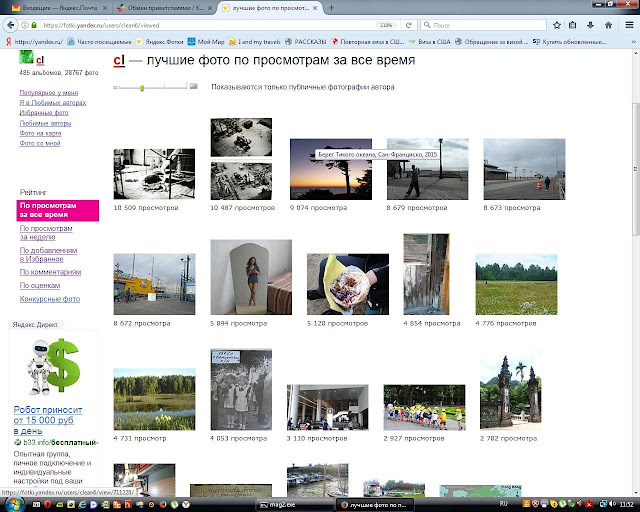
Task: Open the Избранные фото link
Action: [44, 113]
